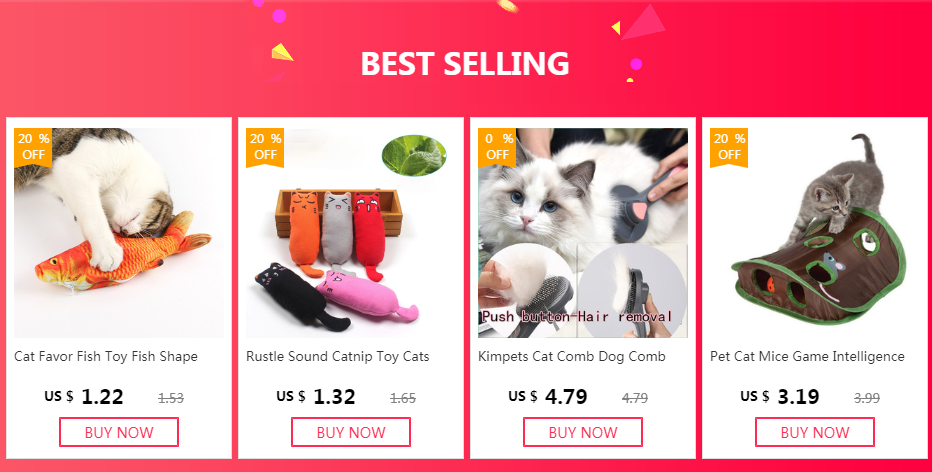
Task: Click Buy Now for Pet Cat Mice Game
Action: 815,432
